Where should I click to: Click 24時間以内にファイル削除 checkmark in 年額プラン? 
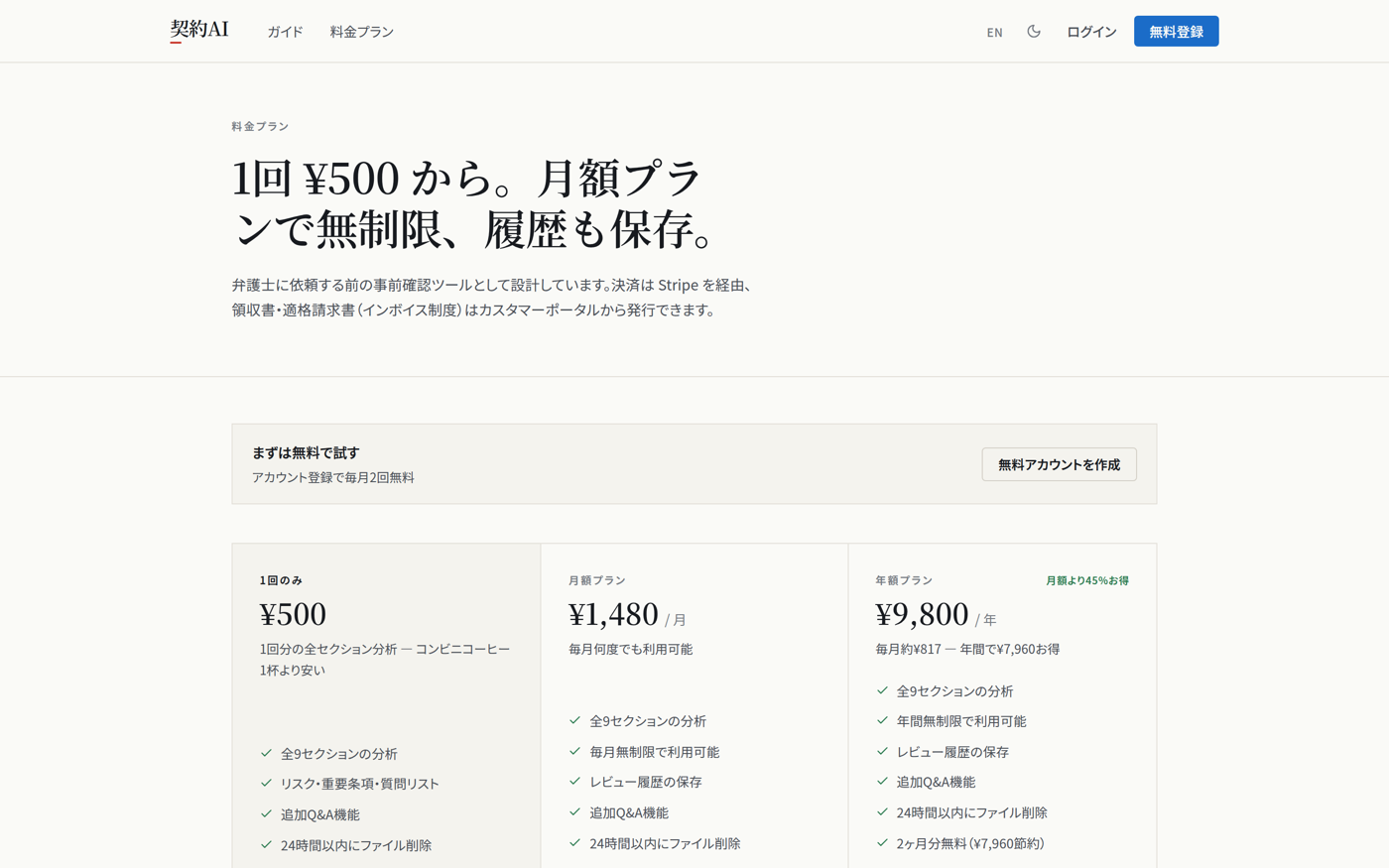[x=882, y=812]
